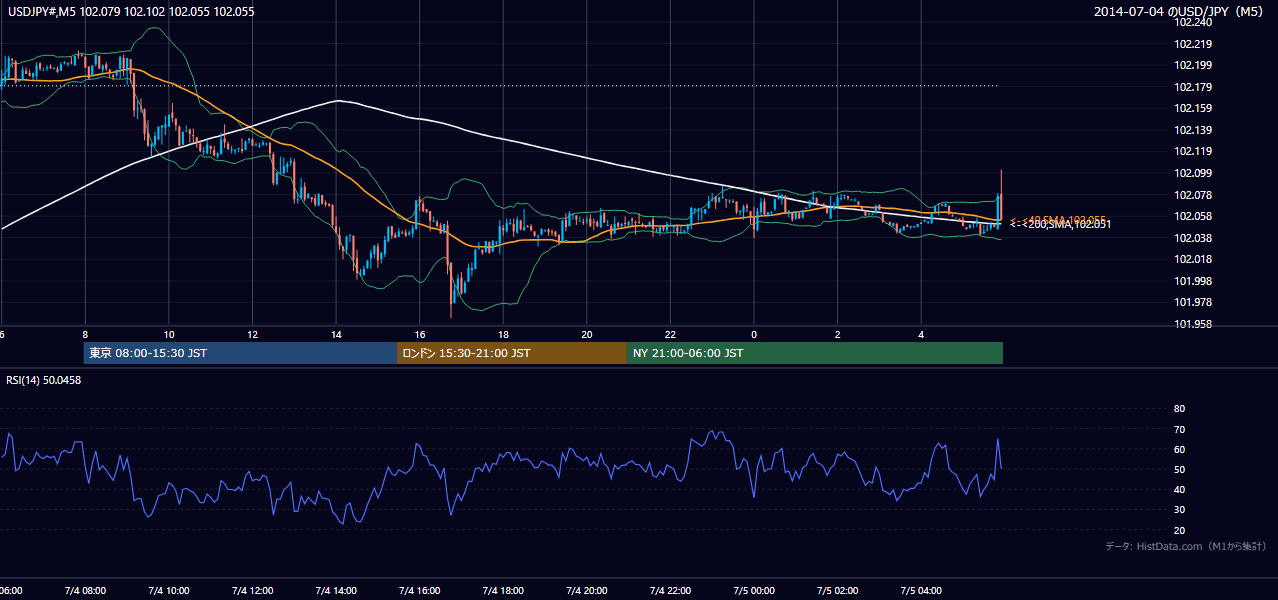Select the NY 21:00-06:00 JST session bar

click(815, 353)
